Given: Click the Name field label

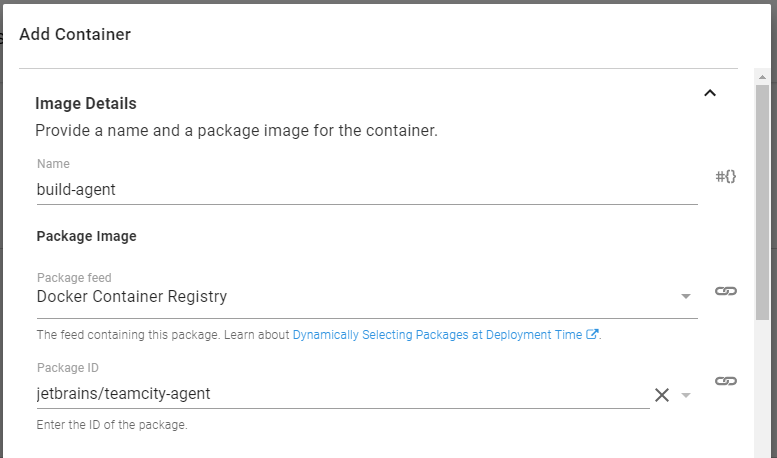Looking at the screenshot, I should [53, 164].
